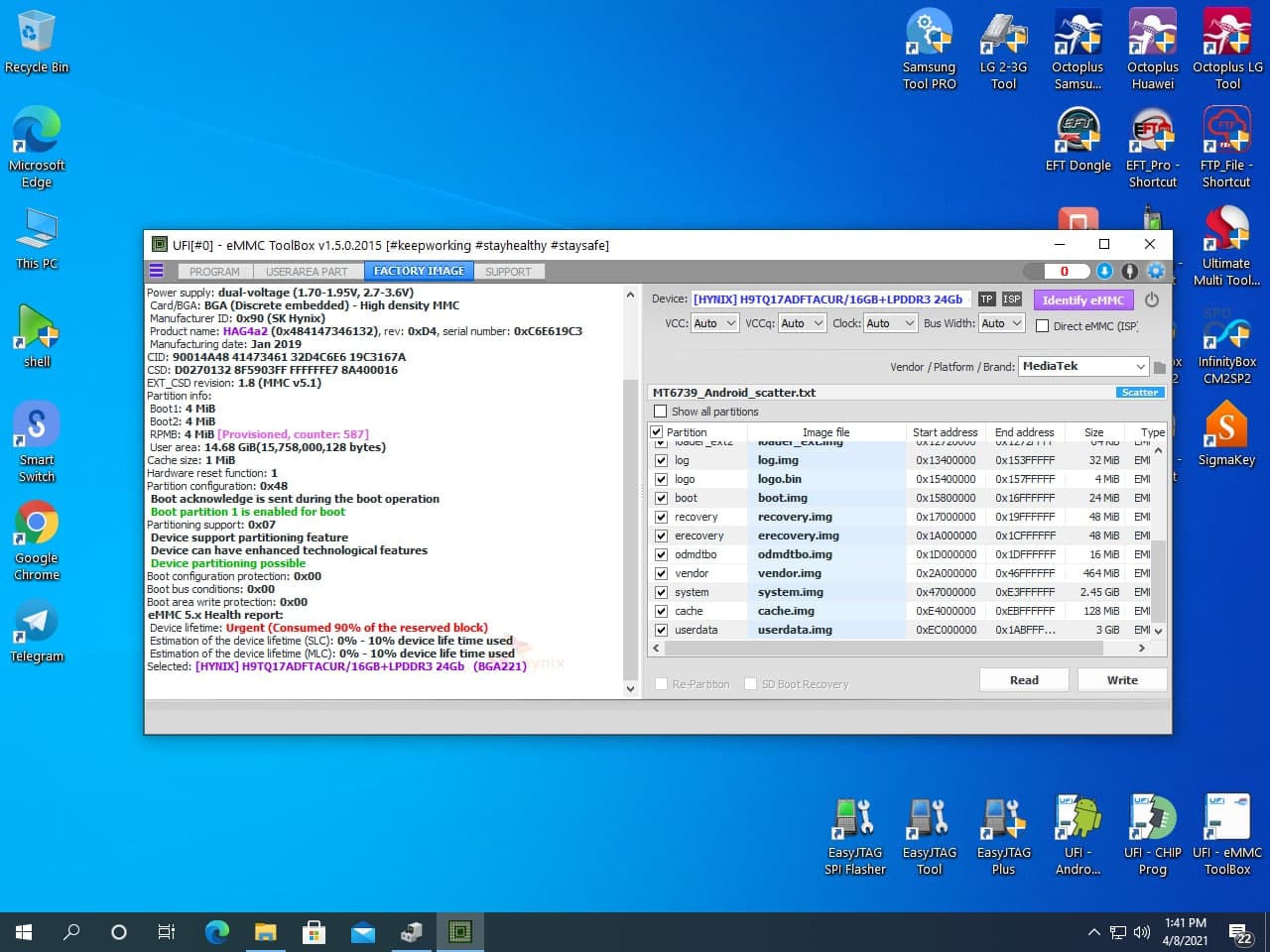This screenshot has height=952, width=1270.
Task: Uncheck the cache partition checkbox
Action: click(x=661, y=611)
